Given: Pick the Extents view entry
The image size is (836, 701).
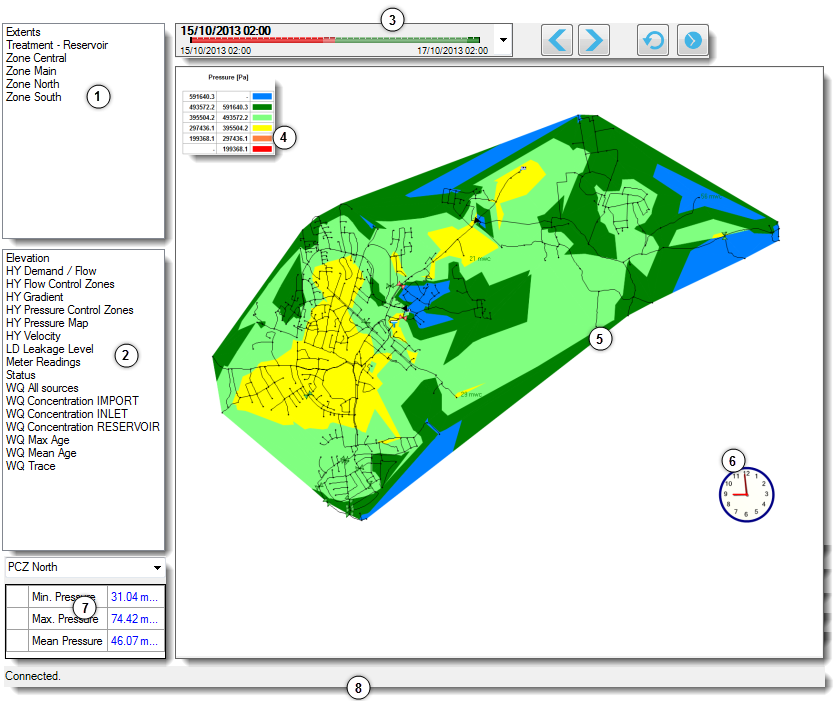Looking at the screenshot, I should click(23, 32).
